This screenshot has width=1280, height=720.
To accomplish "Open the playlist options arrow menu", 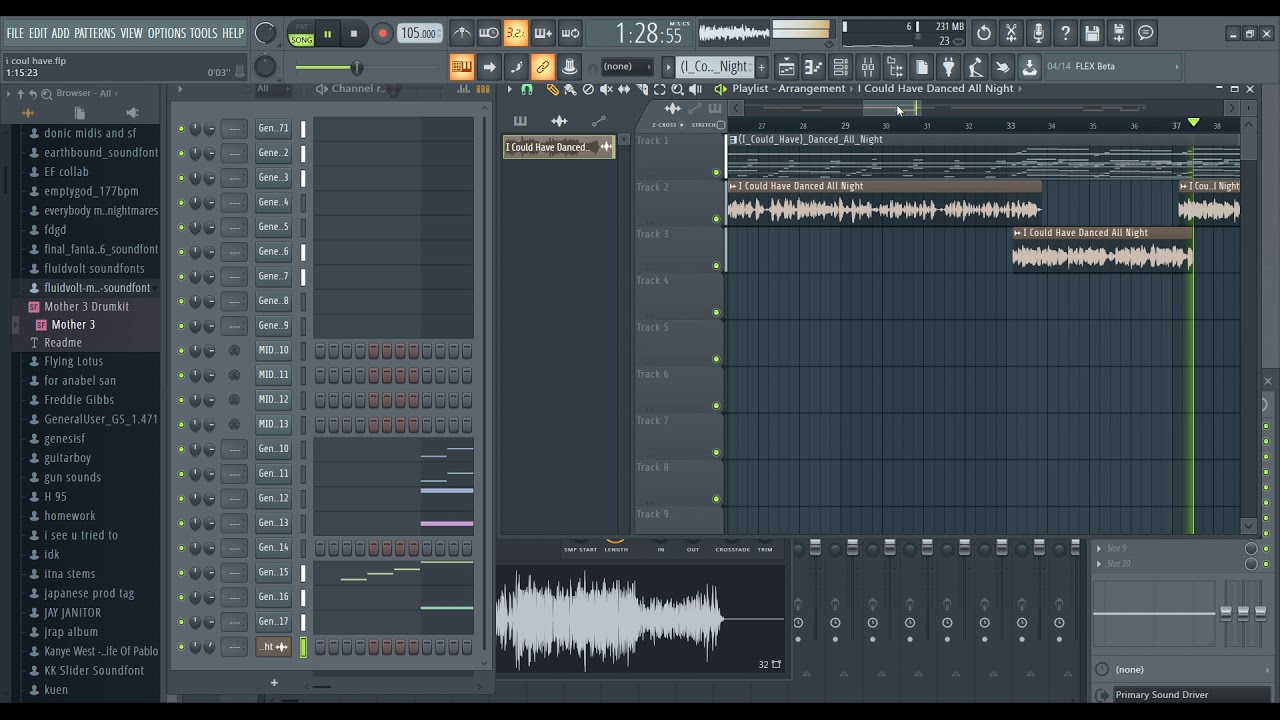I will coord(509,89).
